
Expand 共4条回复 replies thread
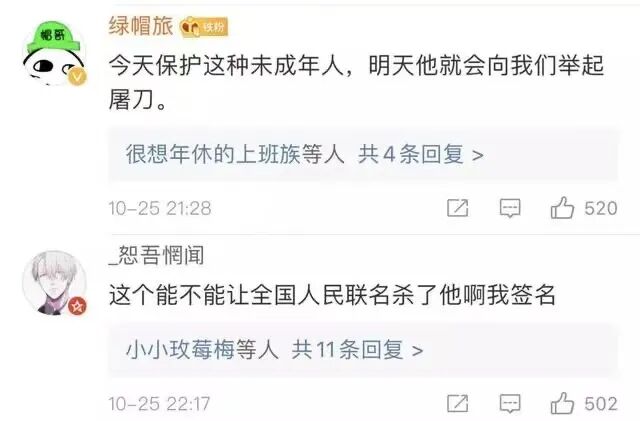(x=420, y=154)
